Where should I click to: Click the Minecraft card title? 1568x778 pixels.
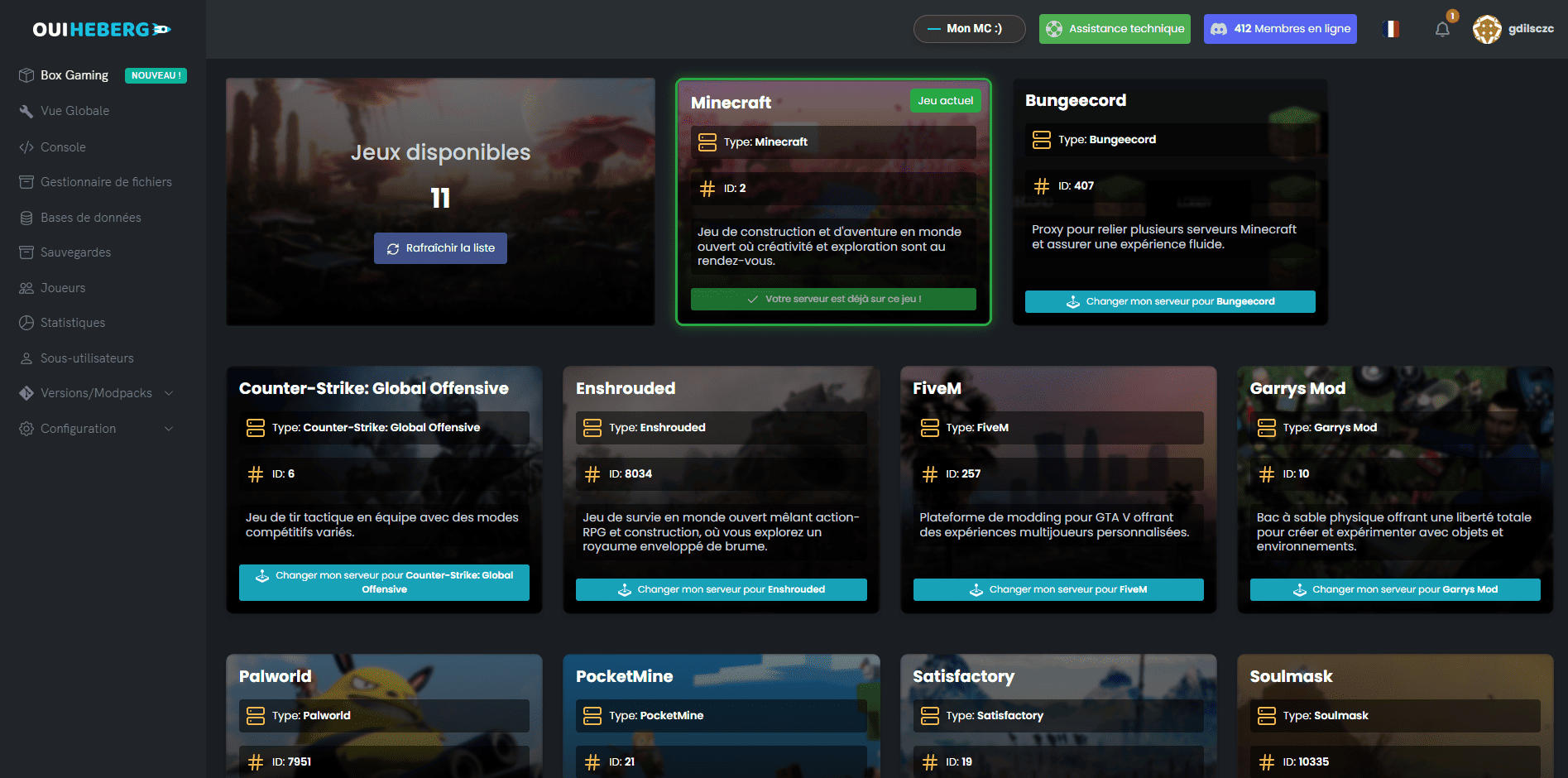731,103
